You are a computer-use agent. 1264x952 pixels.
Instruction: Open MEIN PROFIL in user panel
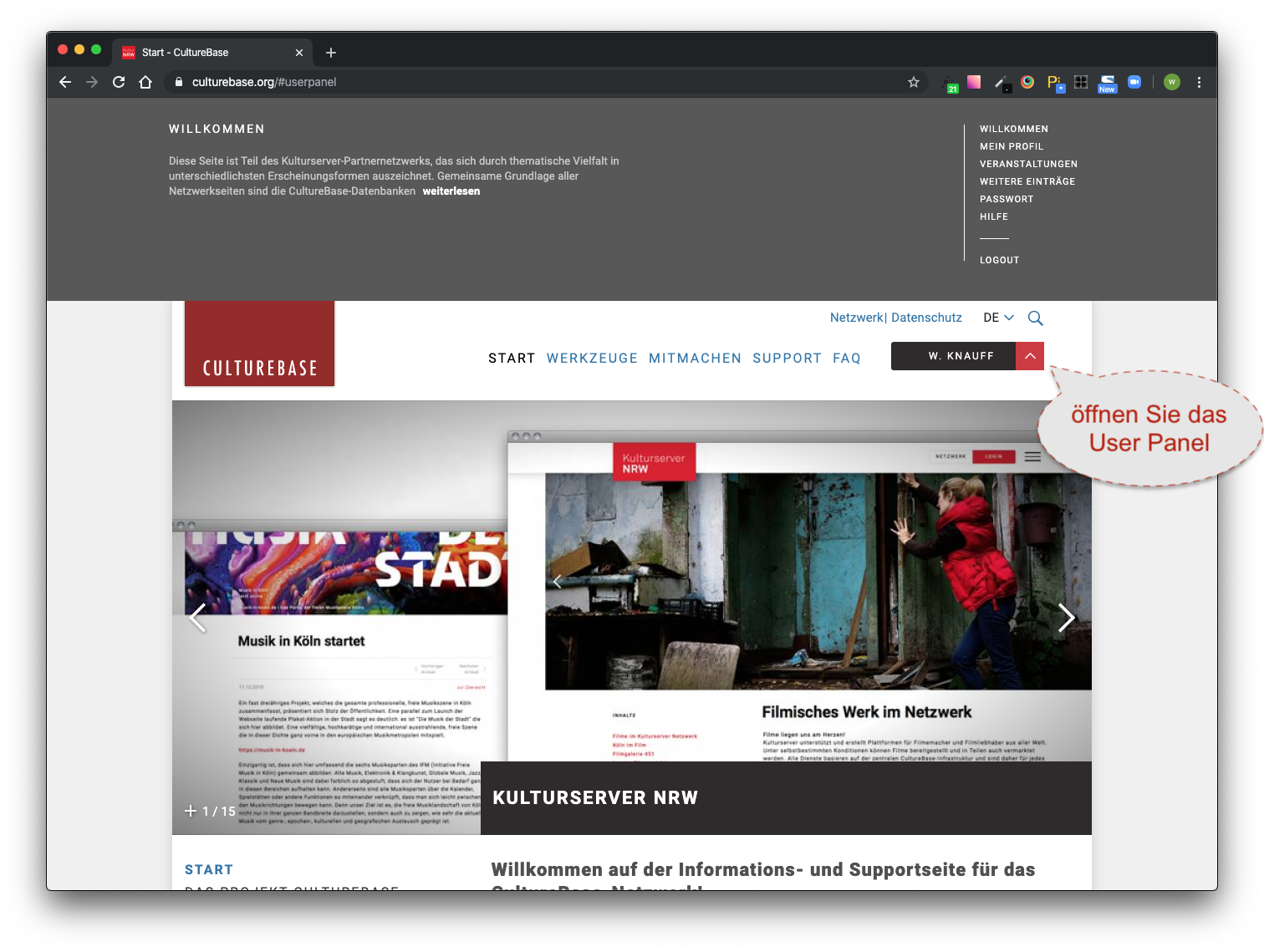1012,146
